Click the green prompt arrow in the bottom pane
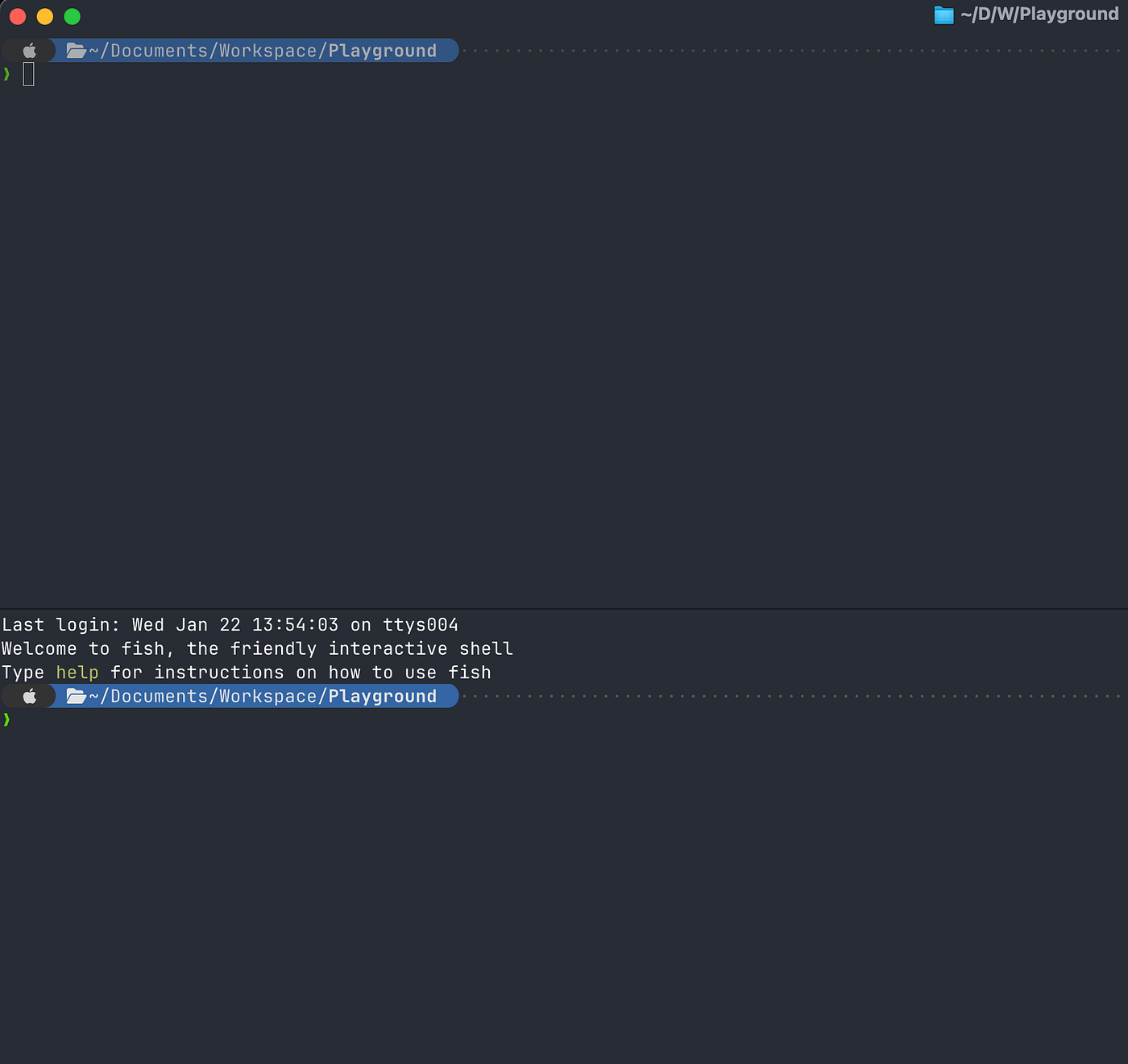1128x1064 pixels. click(x=6, y=719)
